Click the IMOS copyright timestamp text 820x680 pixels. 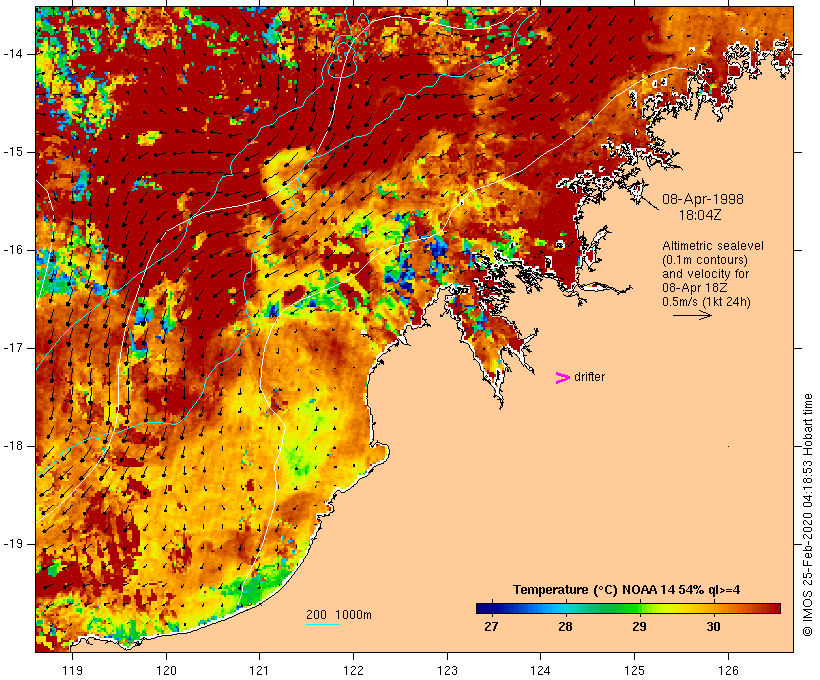(x=807, y=515)
